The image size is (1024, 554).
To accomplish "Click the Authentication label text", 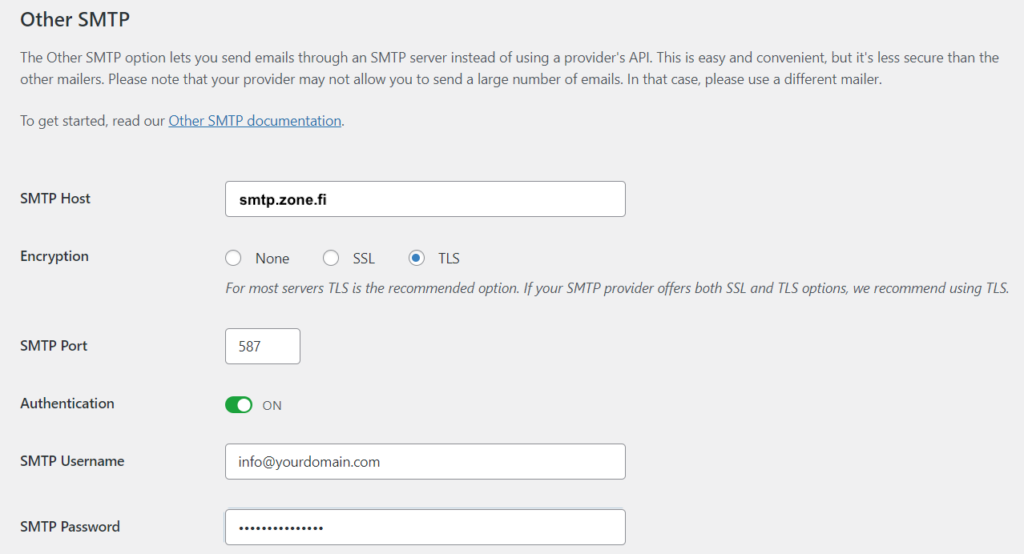I will [67, 404].
